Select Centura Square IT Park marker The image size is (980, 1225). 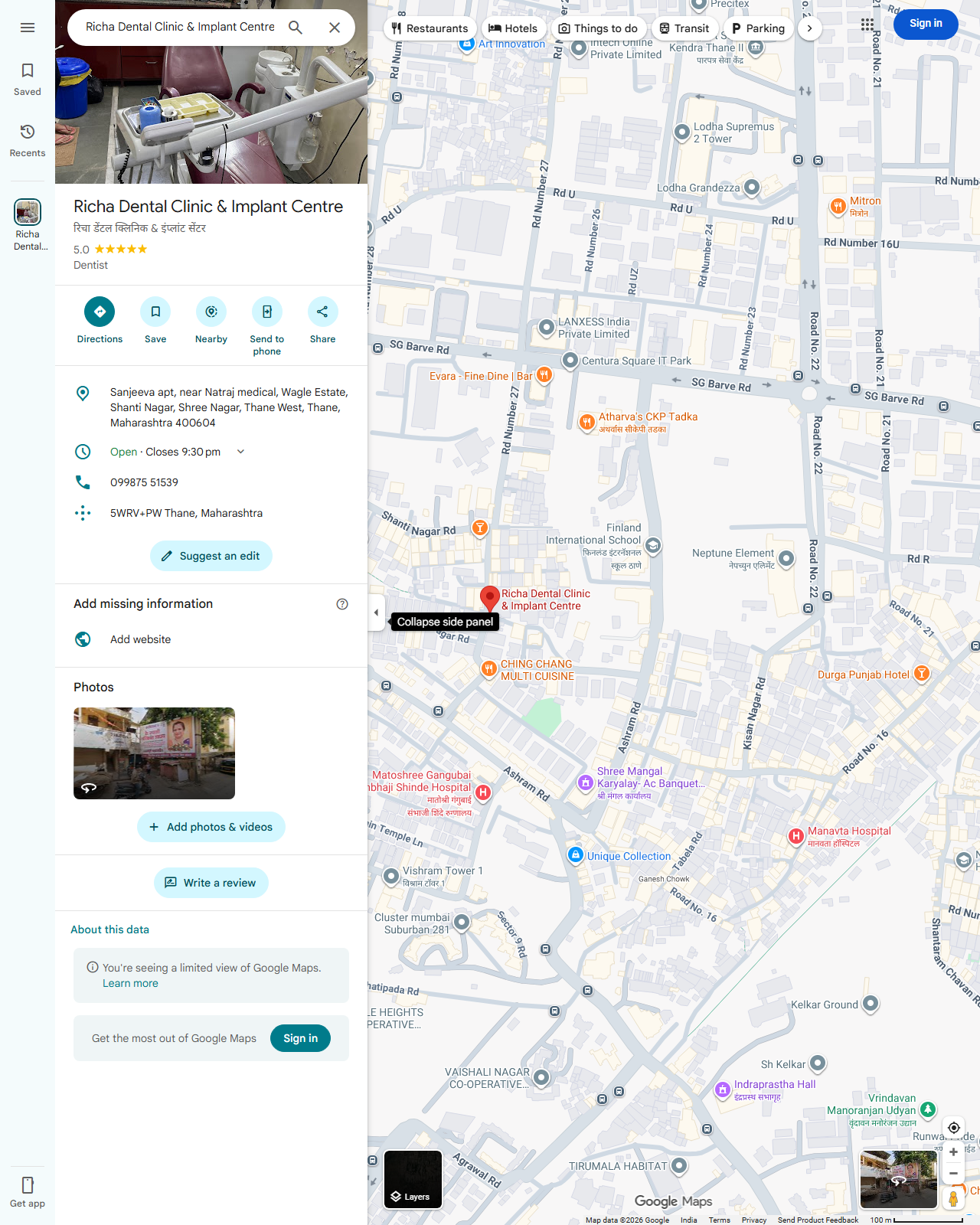(570, 360)
